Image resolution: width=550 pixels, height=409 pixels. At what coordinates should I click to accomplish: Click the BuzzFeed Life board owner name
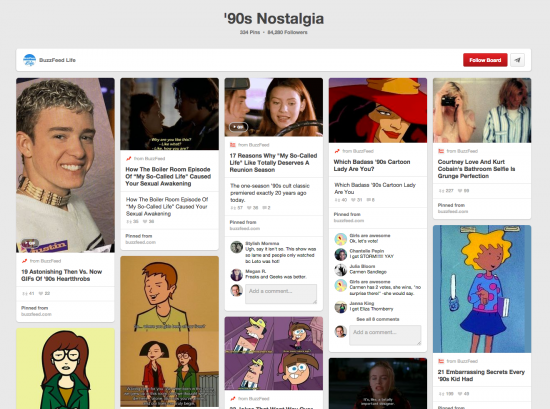pos(58,60)
